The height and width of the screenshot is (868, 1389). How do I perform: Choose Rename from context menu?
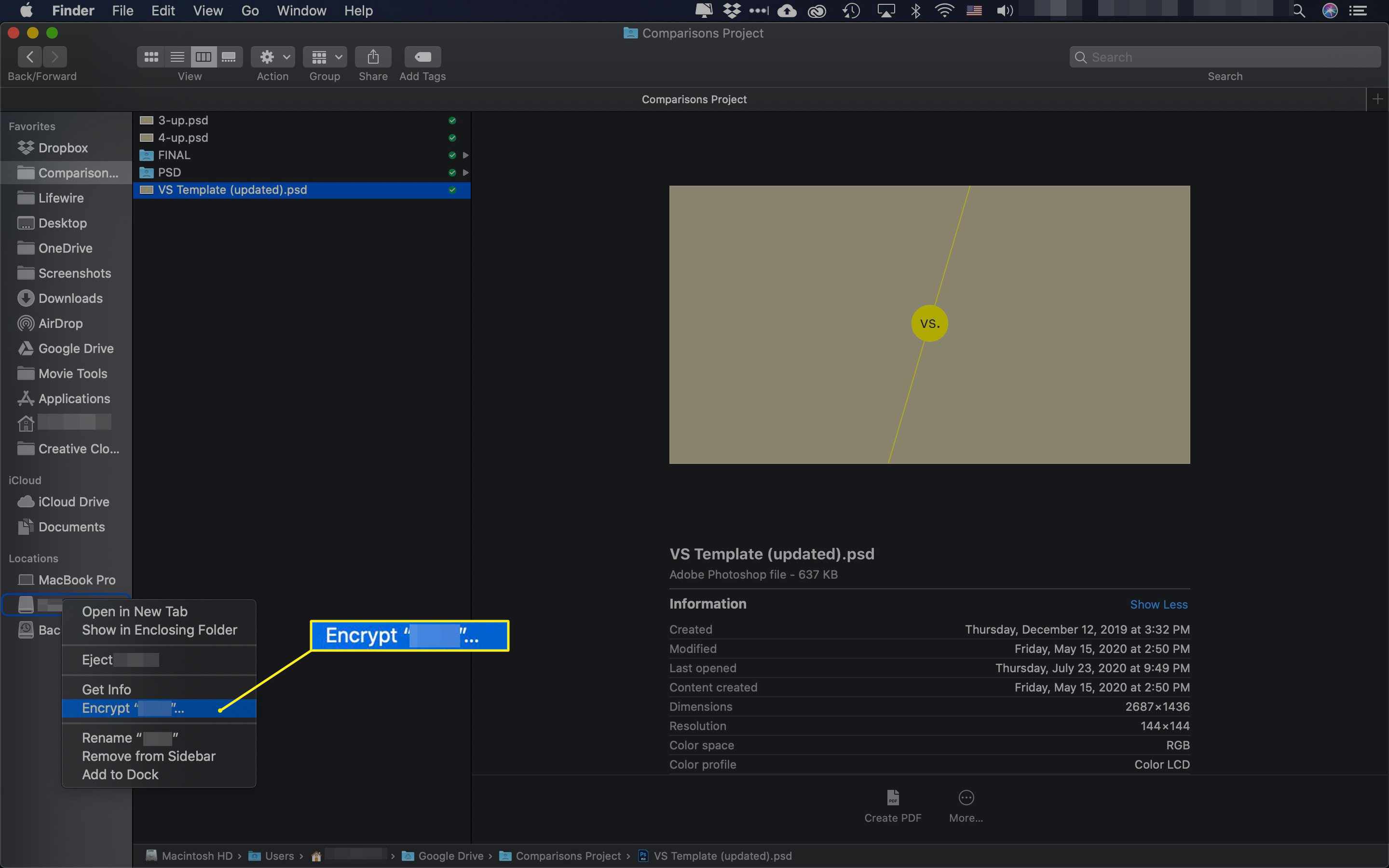coord(158,738)
